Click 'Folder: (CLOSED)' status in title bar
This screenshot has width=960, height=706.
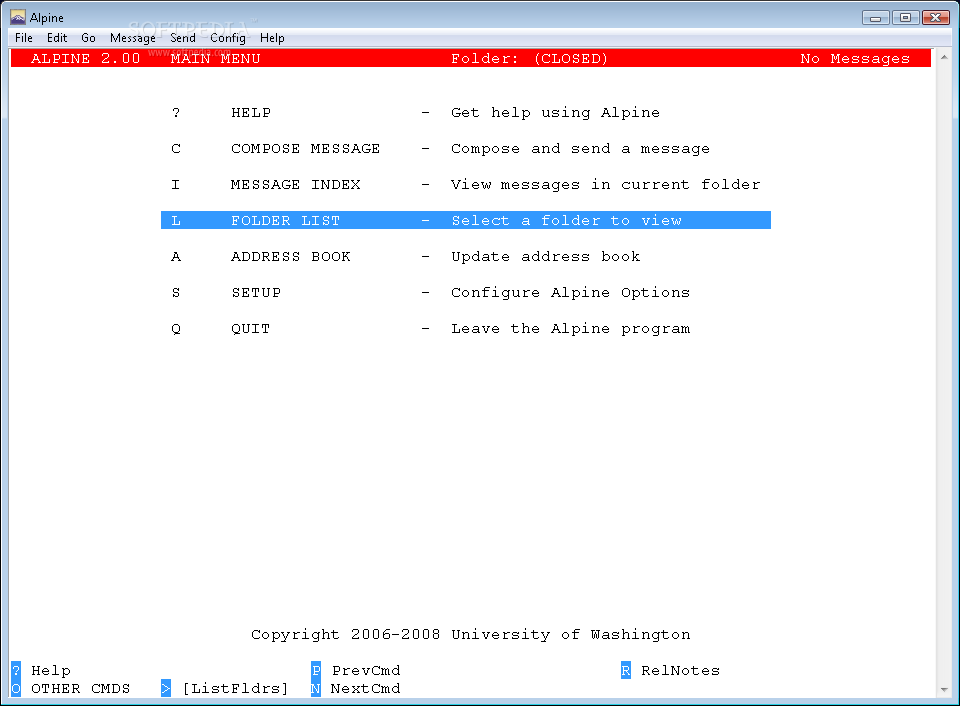[530, 59]
